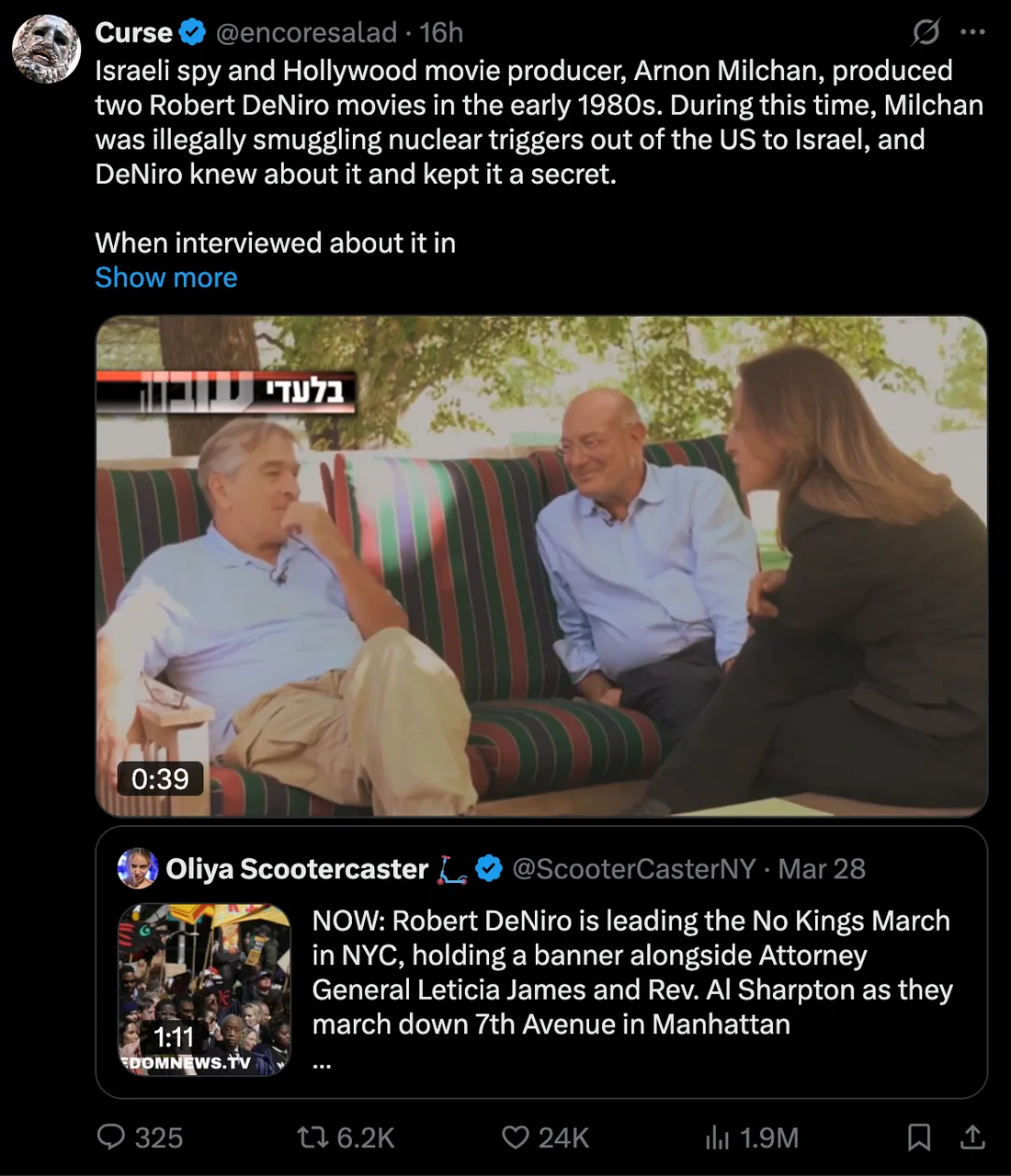Click Oliya Scootercaster's verified checkmark
This screenshot has width=1011, height=1176.
coord(489,868)
